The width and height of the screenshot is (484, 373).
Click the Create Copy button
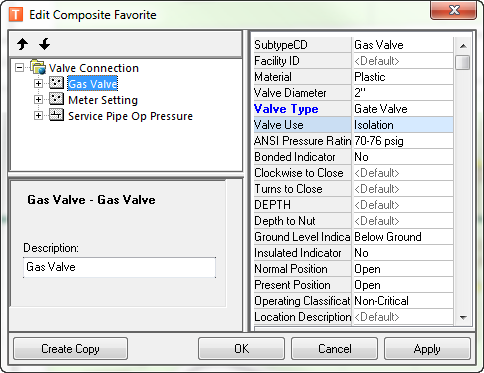pos(70,349)
